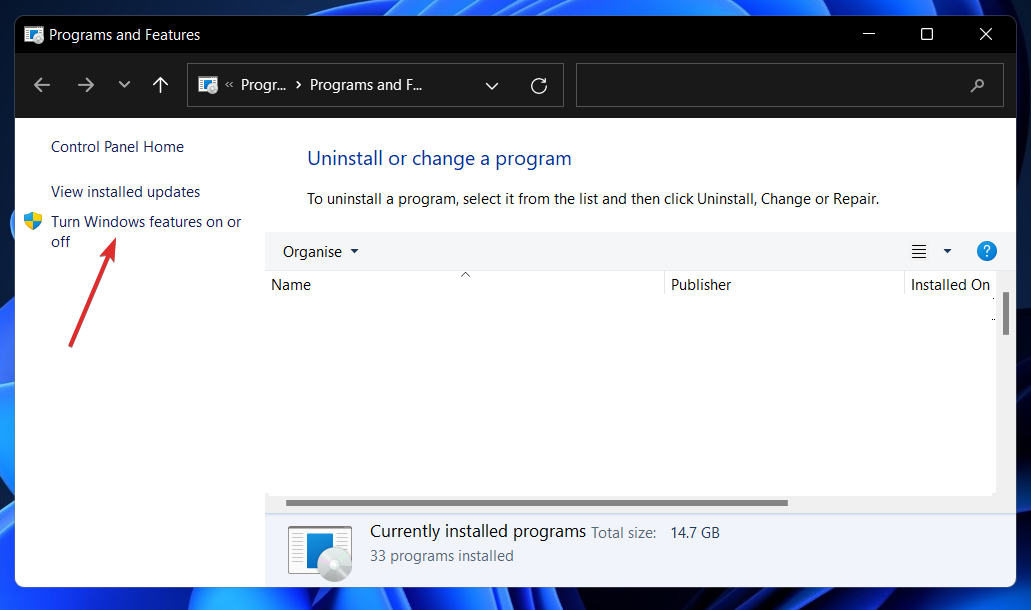This screenshot has width=1031, height=610.
Task: Open View installed updates link
Action: [126, 191]
